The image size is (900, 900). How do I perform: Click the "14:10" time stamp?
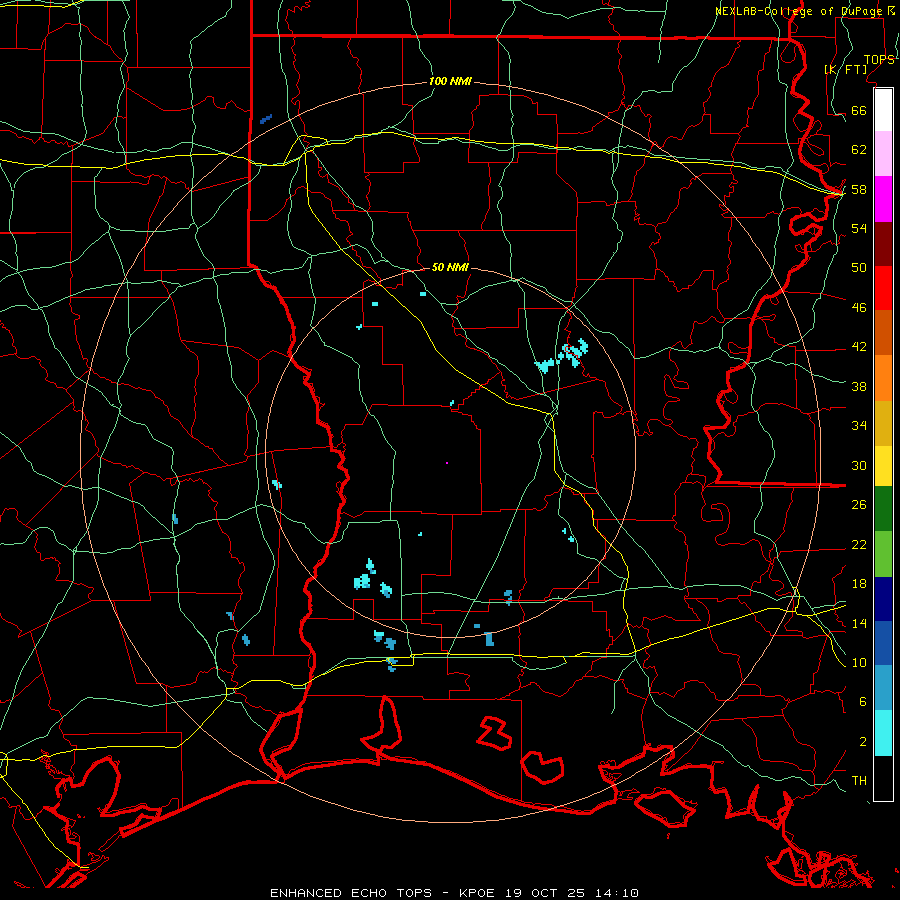coord(615,893)
